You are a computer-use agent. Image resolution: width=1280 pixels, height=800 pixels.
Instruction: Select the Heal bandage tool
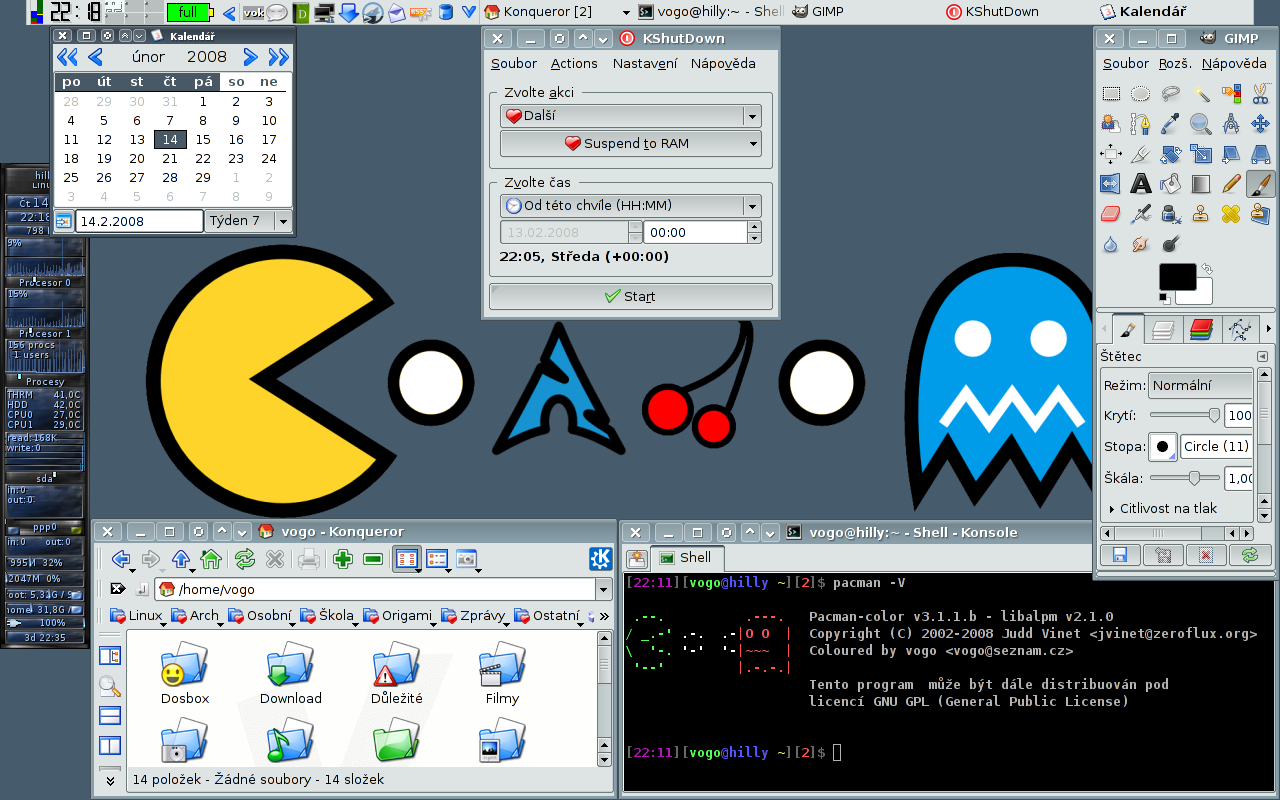point(1231,214)
